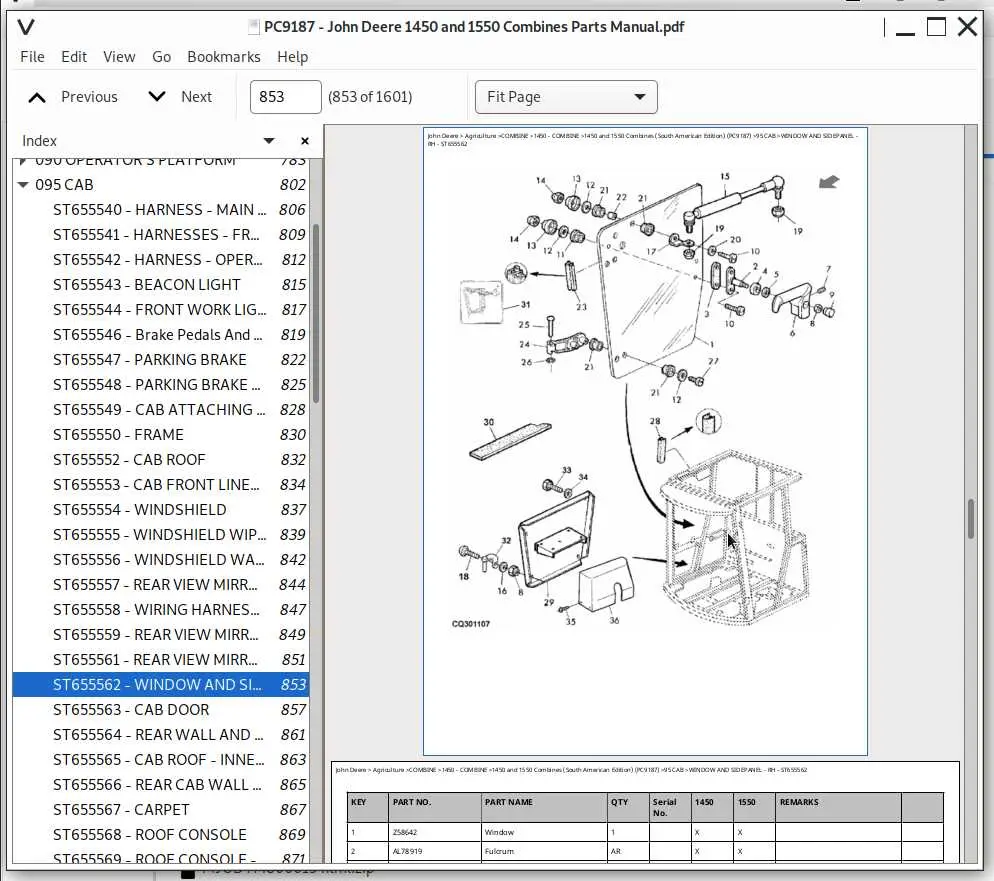
Task: Select ST655543 - BEACON LIGHT entry
Action: coord(161,285)
